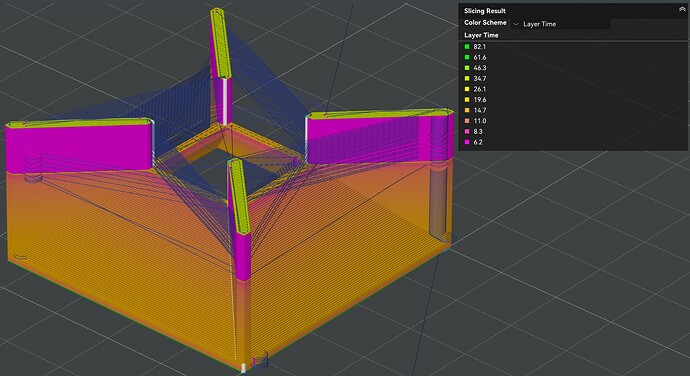Click the salmon swatch for 11.0
Screen dimensions: 690x376
[x=467, y=121]
